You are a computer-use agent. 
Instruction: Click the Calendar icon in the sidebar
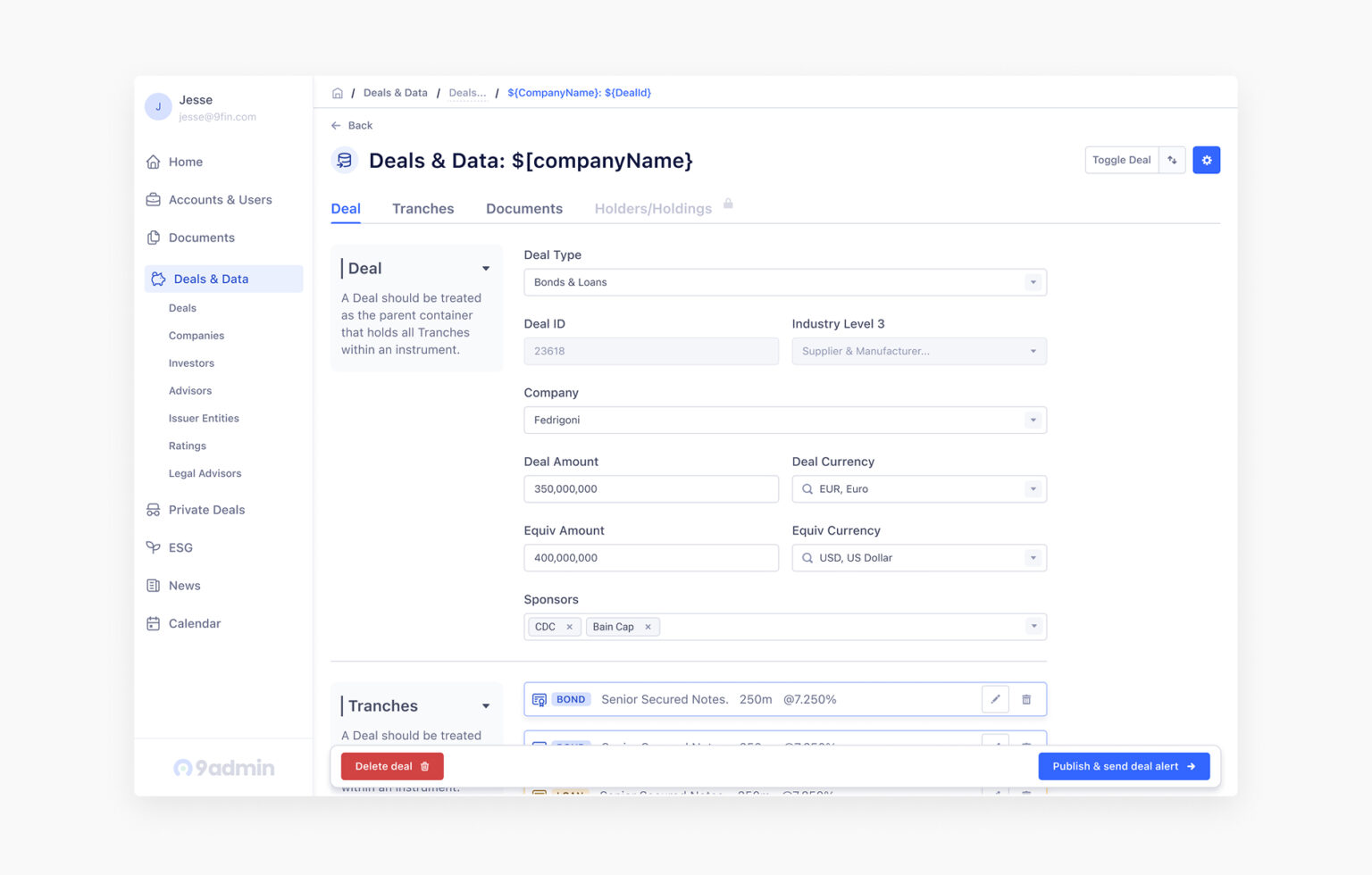pos(154,623)
